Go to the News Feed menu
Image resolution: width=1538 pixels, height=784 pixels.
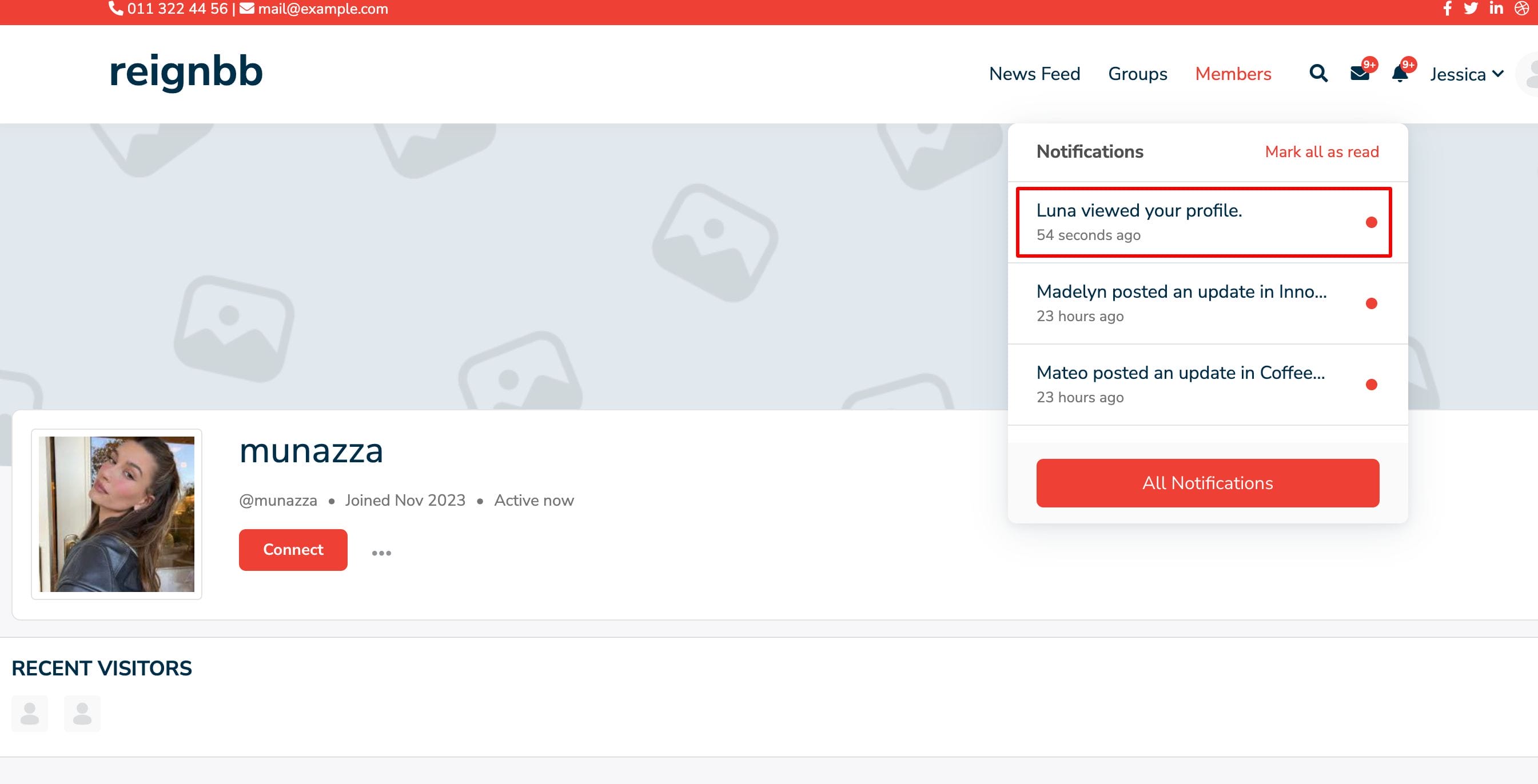1034,74
